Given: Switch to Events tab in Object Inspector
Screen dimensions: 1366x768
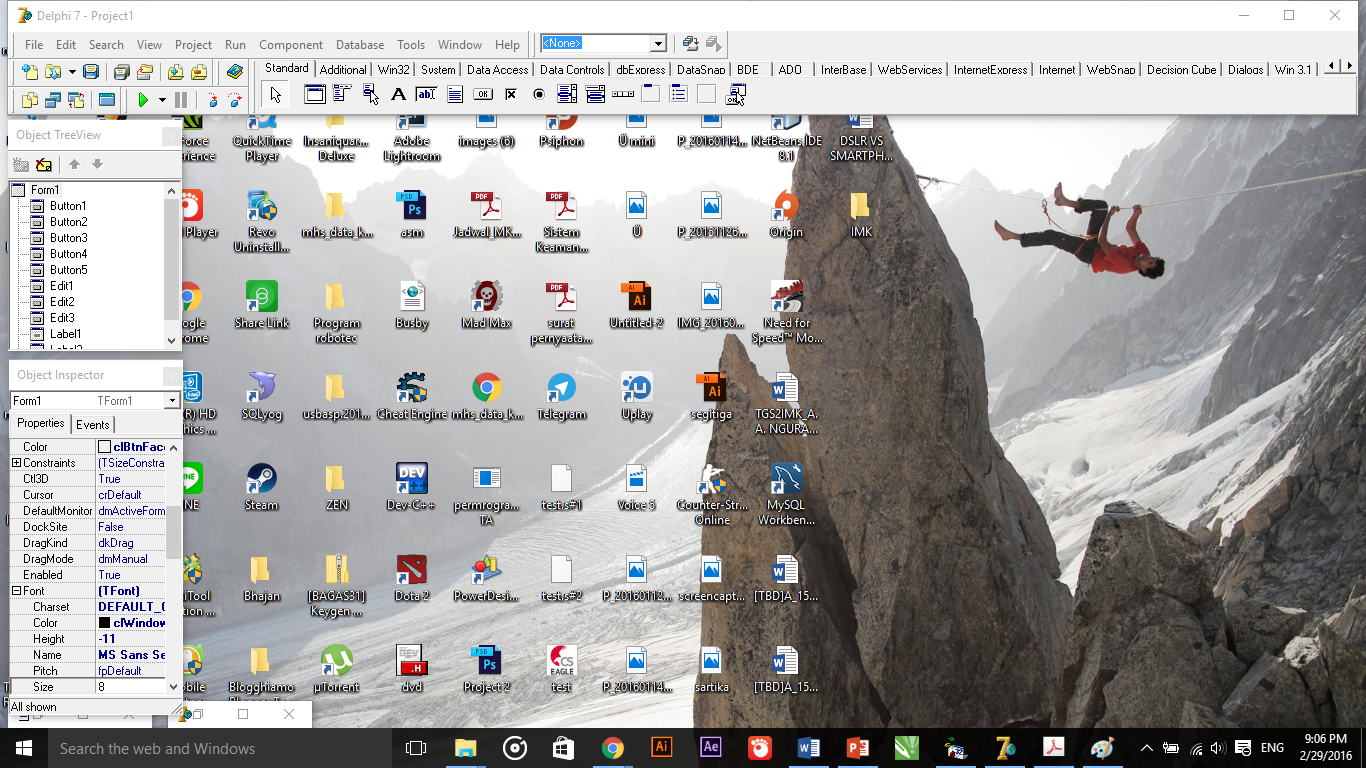Looking at the screenshot, I should (x=93, y=425).
